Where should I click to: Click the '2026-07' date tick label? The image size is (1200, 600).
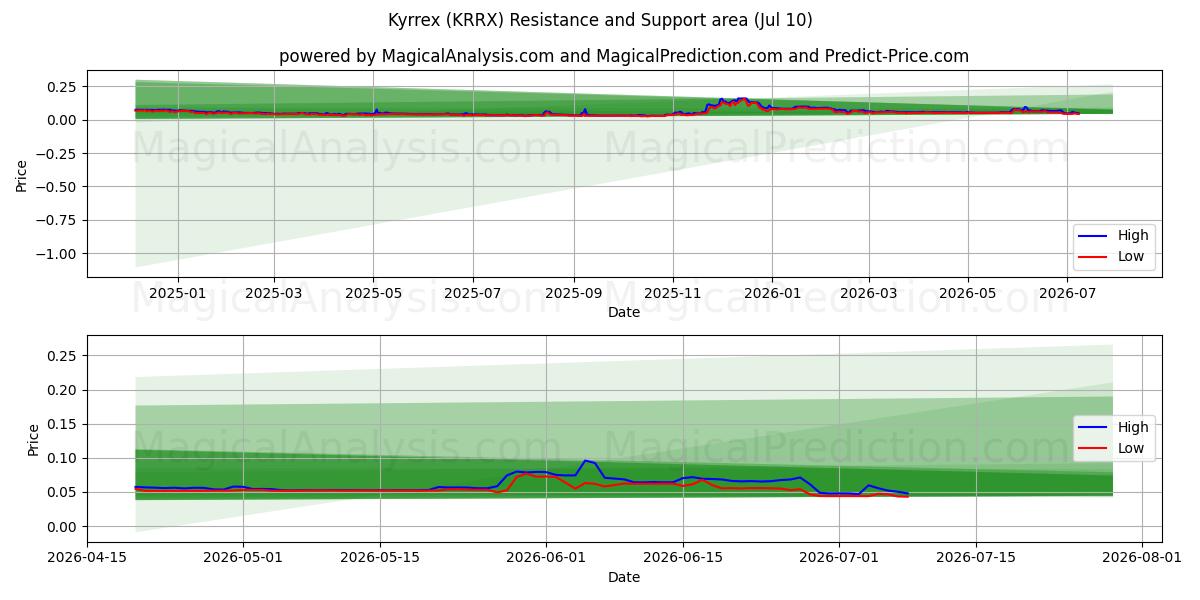pyautogui.click(x=1067, y=293)
